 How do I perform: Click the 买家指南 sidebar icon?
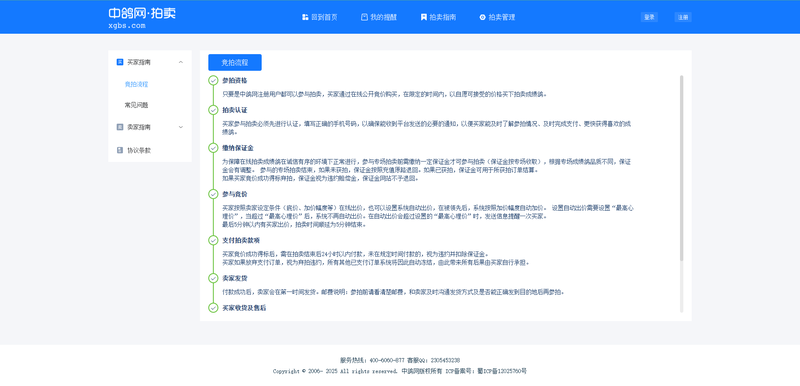pos(120,62)
